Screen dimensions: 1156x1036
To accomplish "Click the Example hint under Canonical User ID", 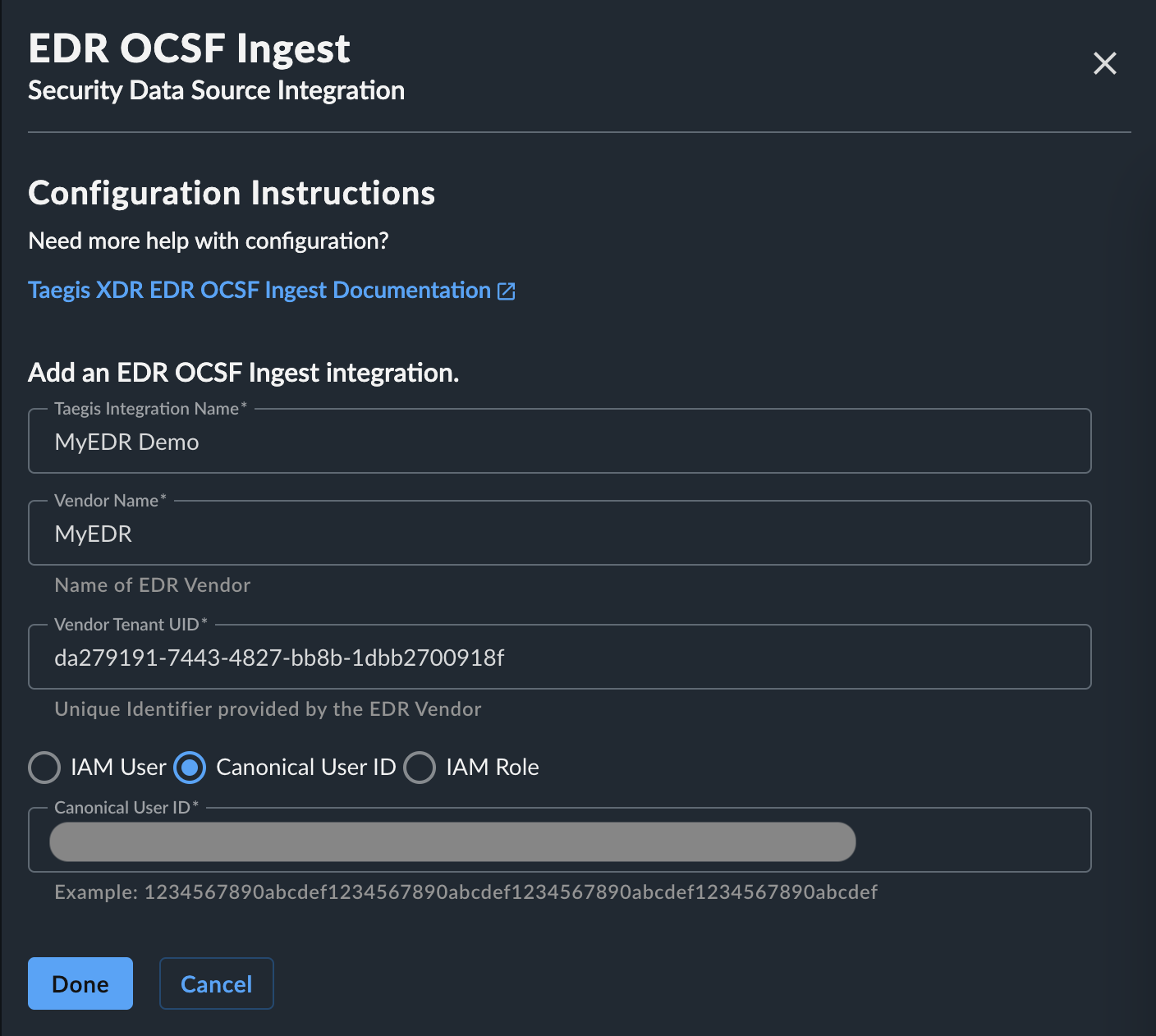I will pyautogui.click(x=466, y=892).
